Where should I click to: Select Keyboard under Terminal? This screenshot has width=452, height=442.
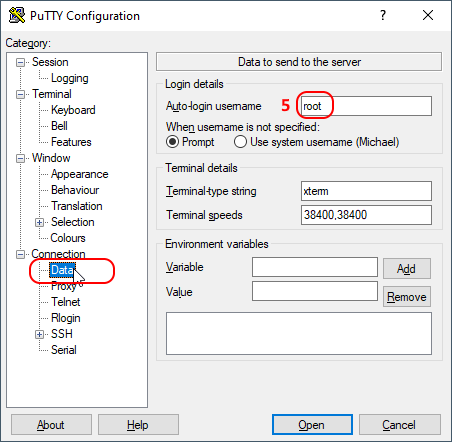point(73,110)
